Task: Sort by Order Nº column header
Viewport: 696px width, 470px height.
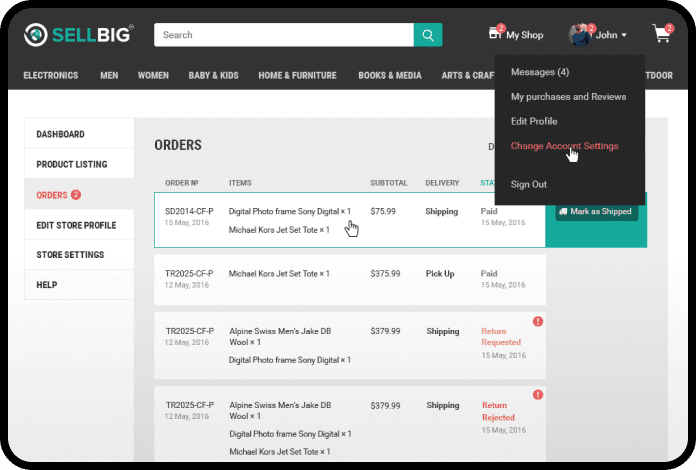Action: click(x=182, y=183)
